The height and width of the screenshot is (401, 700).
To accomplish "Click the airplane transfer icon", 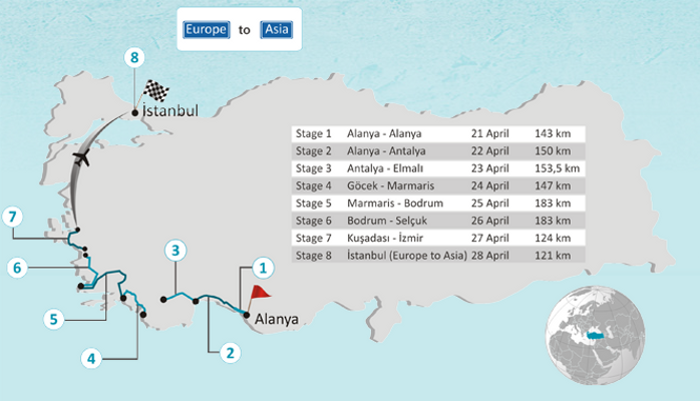I will point(84,157).
